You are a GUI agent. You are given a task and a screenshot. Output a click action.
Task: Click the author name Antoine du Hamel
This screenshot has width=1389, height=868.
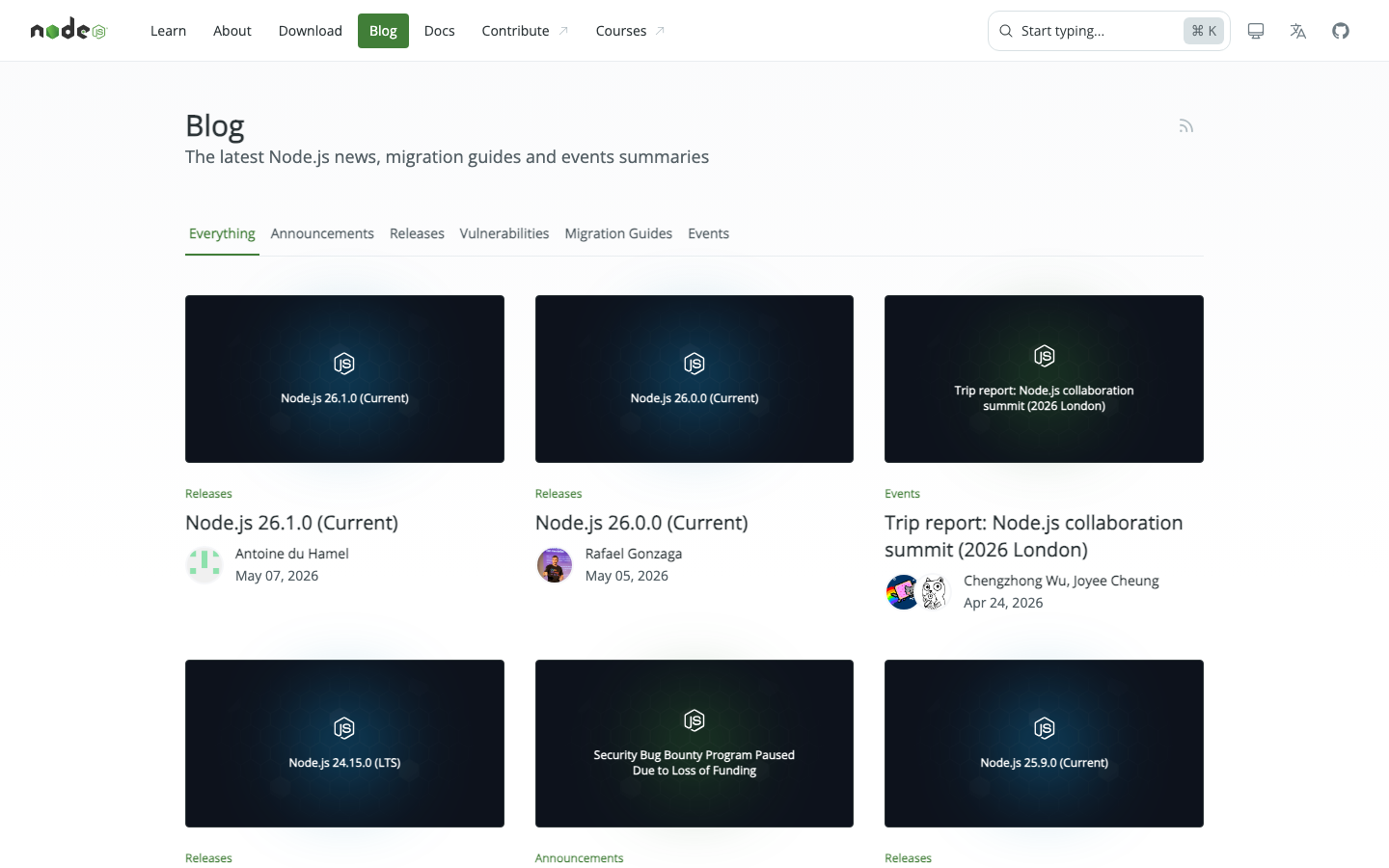292,554
